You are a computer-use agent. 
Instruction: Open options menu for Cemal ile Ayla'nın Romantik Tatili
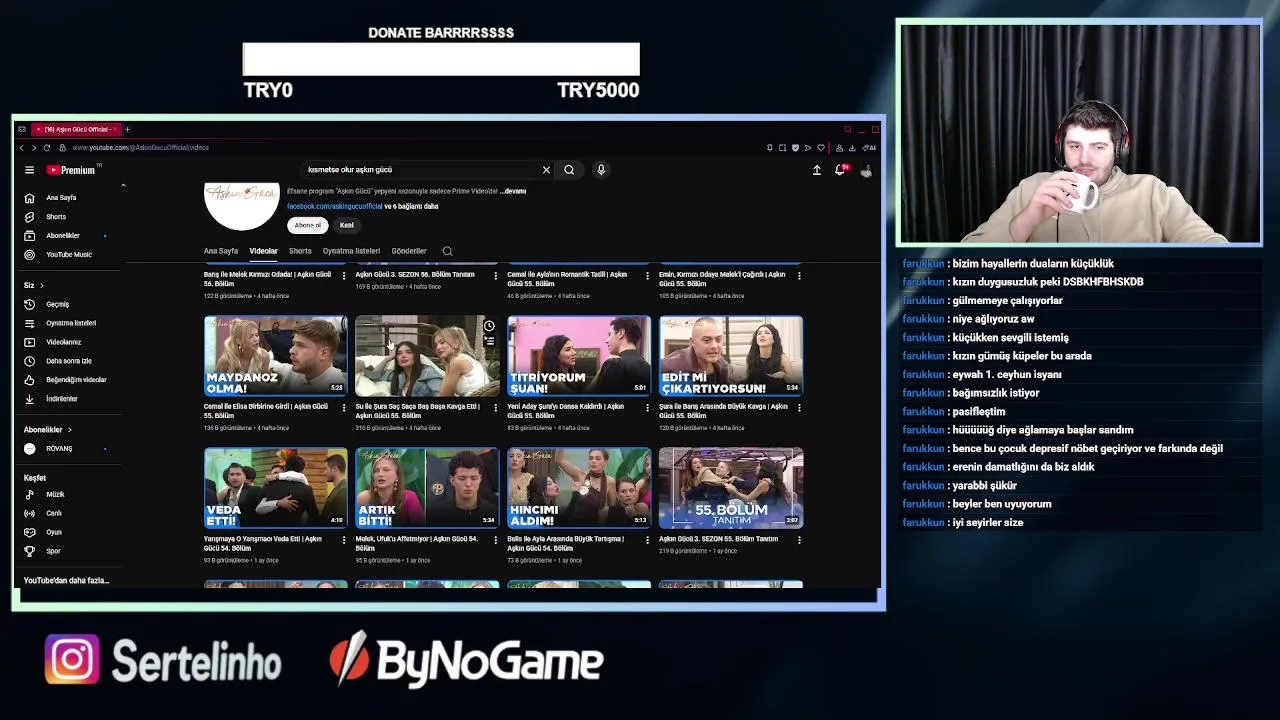[x=647, y=276]
